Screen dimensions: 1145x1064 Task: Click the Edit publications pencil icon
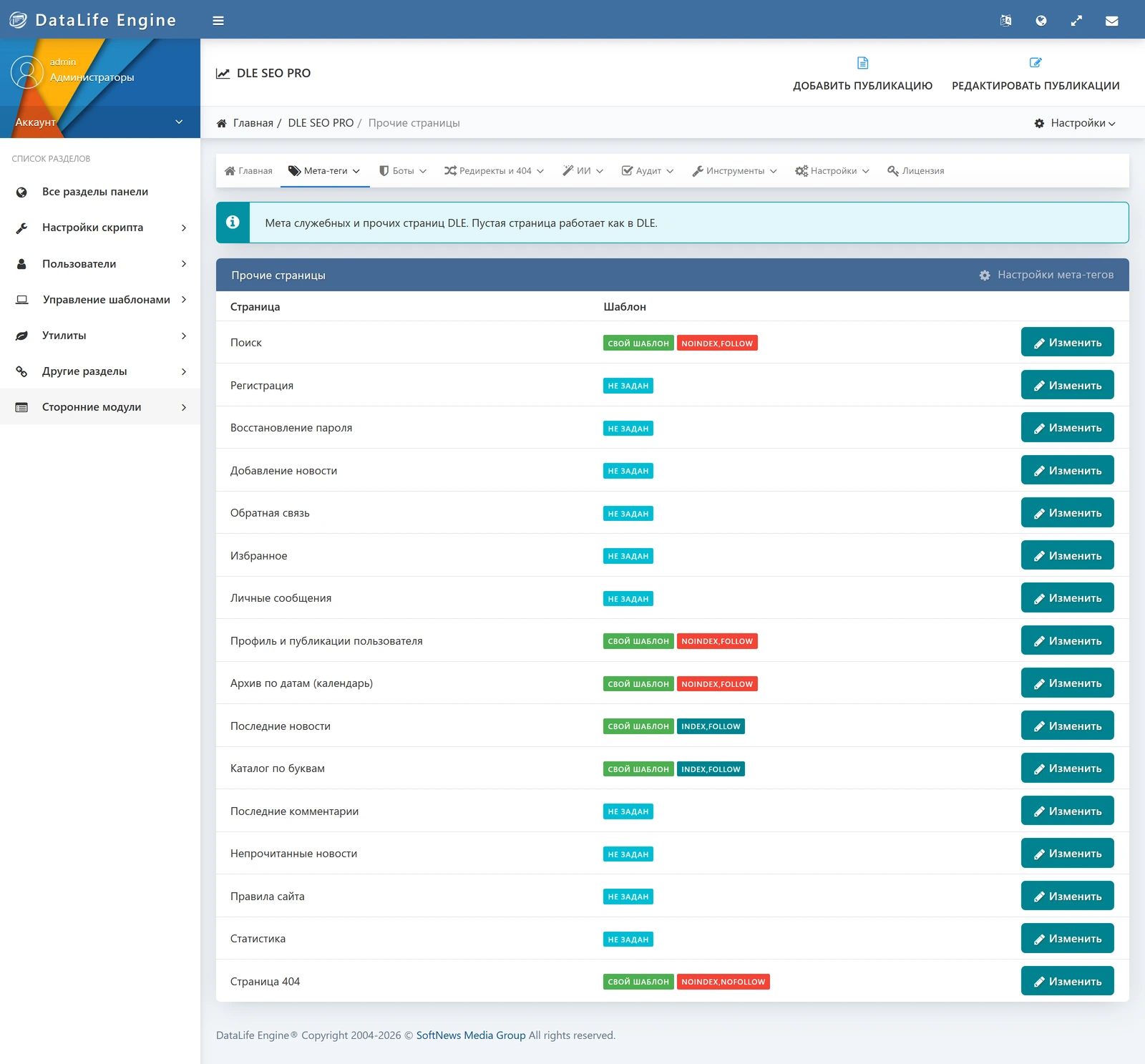tap(1036, 63)
